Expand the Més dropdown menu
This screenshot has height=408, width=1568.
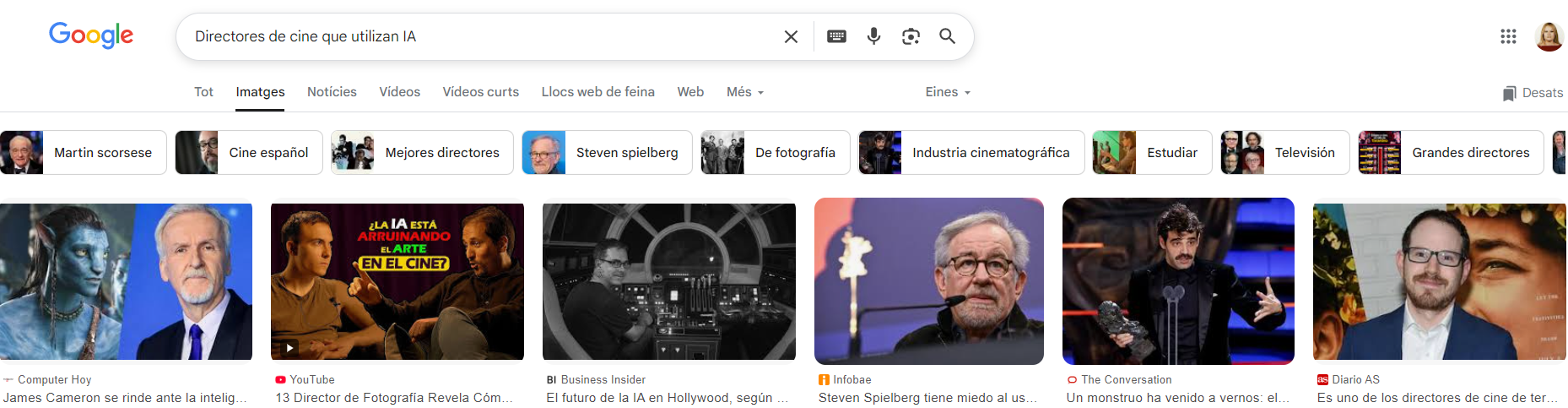coord(744,92)
